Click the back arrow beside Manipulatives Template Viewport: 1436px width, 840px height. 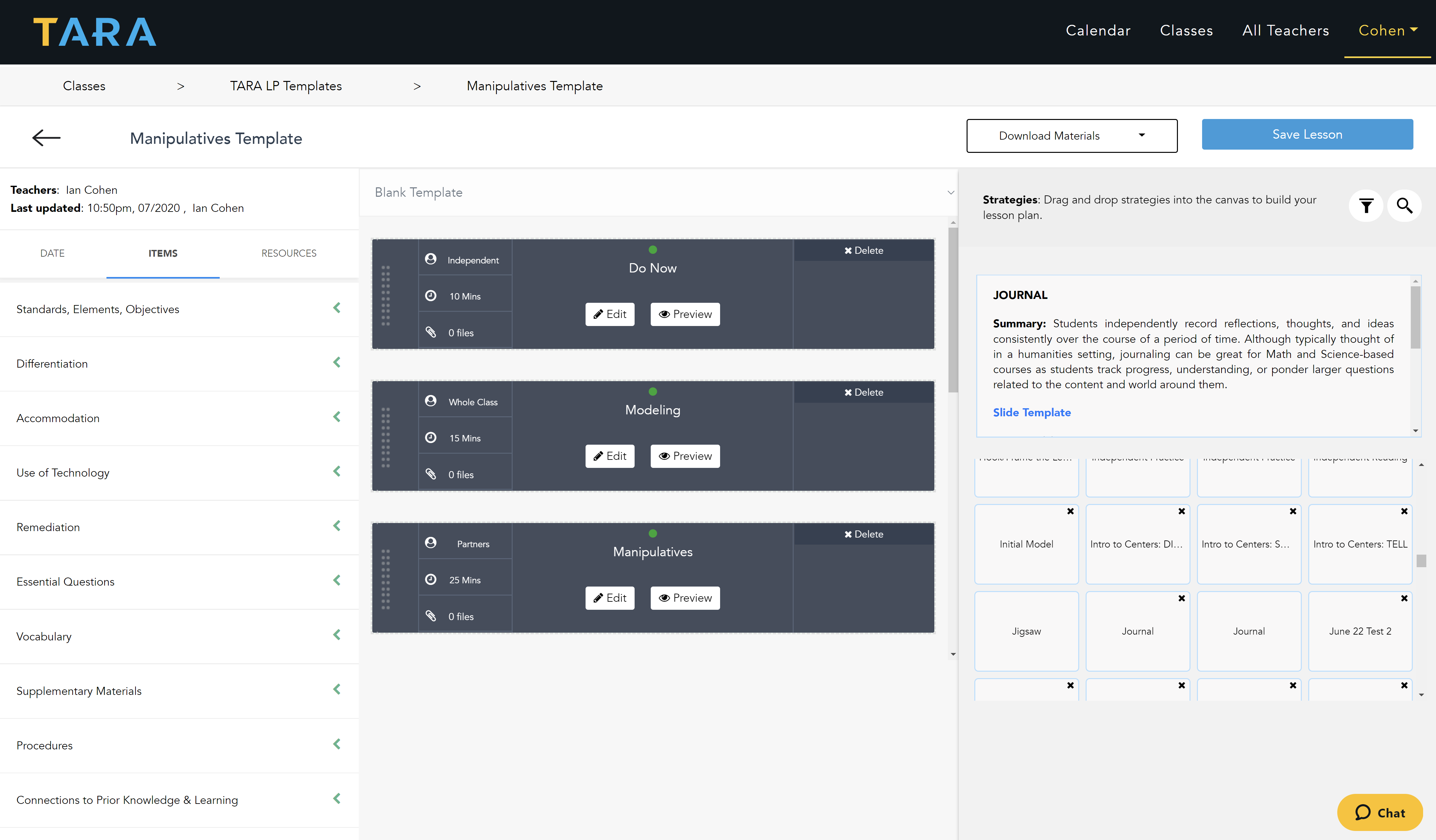(46, 137)
